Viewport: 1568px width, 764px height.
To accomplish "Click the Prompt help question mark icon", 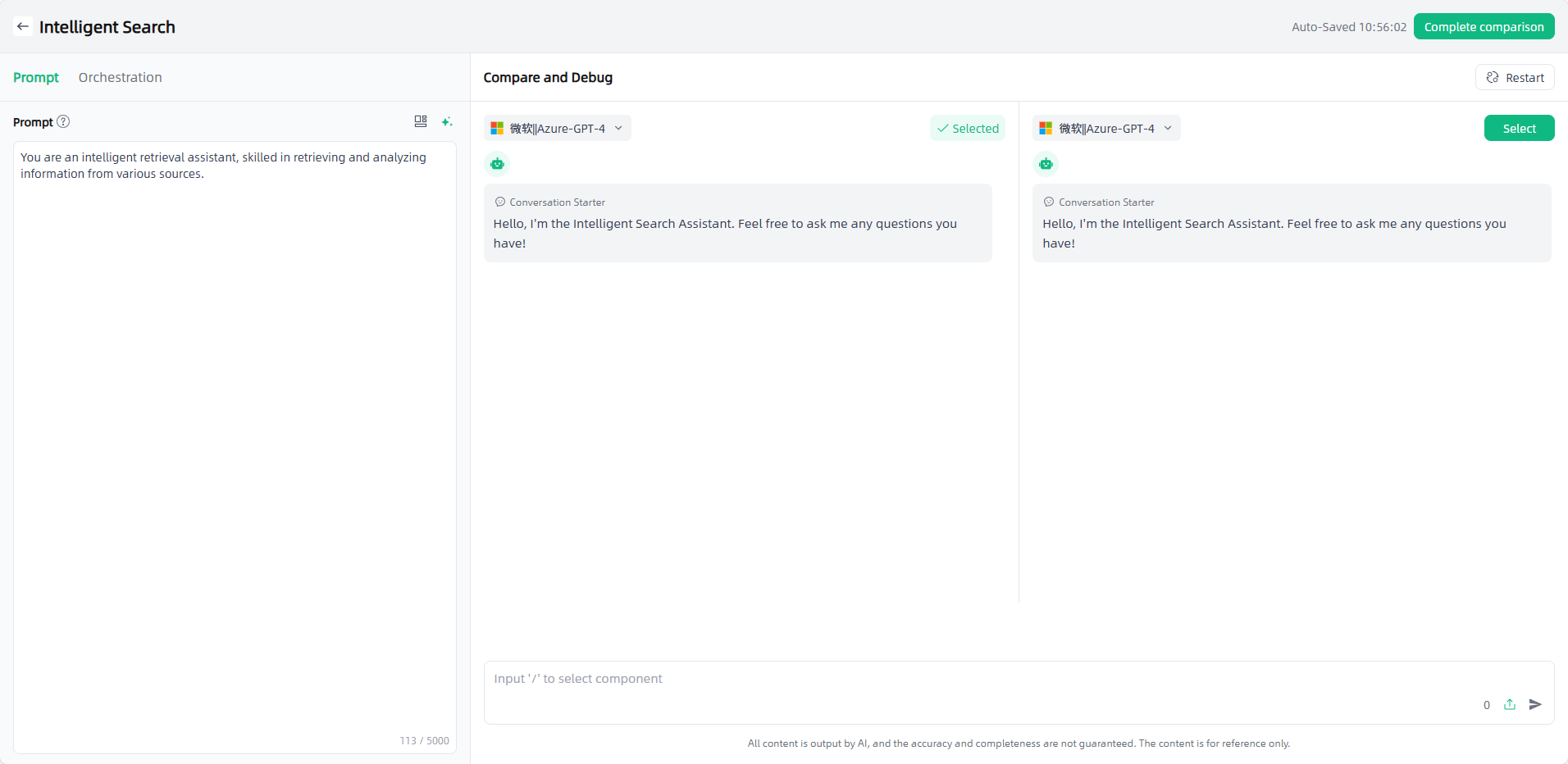I will pyautogui.click(x=63, y=122).
